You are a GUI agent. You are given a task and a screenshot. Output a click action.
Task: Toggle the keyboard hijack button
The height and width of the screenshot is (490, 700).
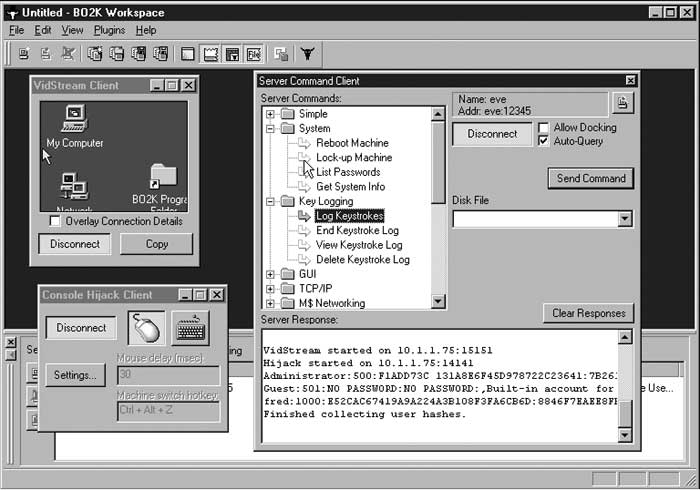[191, 328]
